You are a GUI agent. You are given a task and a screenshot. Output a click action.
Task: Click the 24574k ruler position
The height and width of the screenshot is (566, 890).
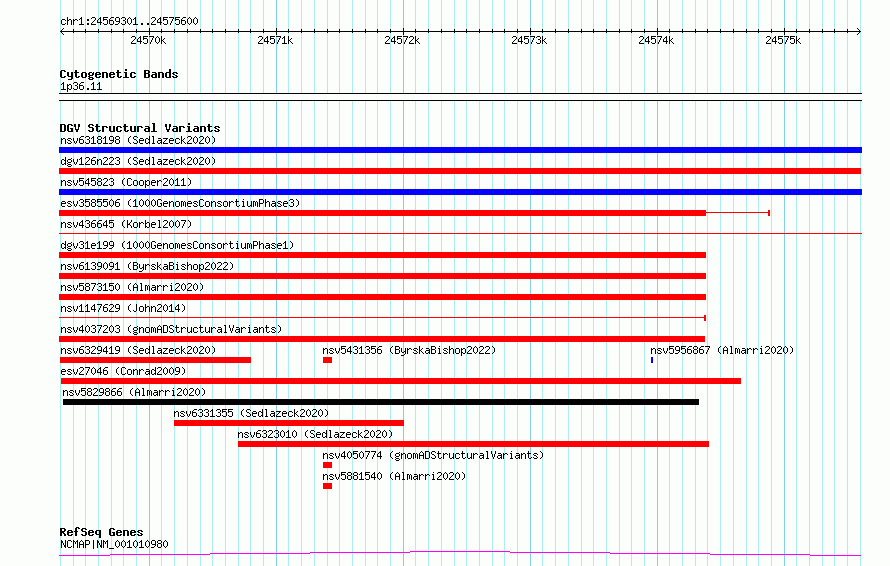(x=656, y=40)
